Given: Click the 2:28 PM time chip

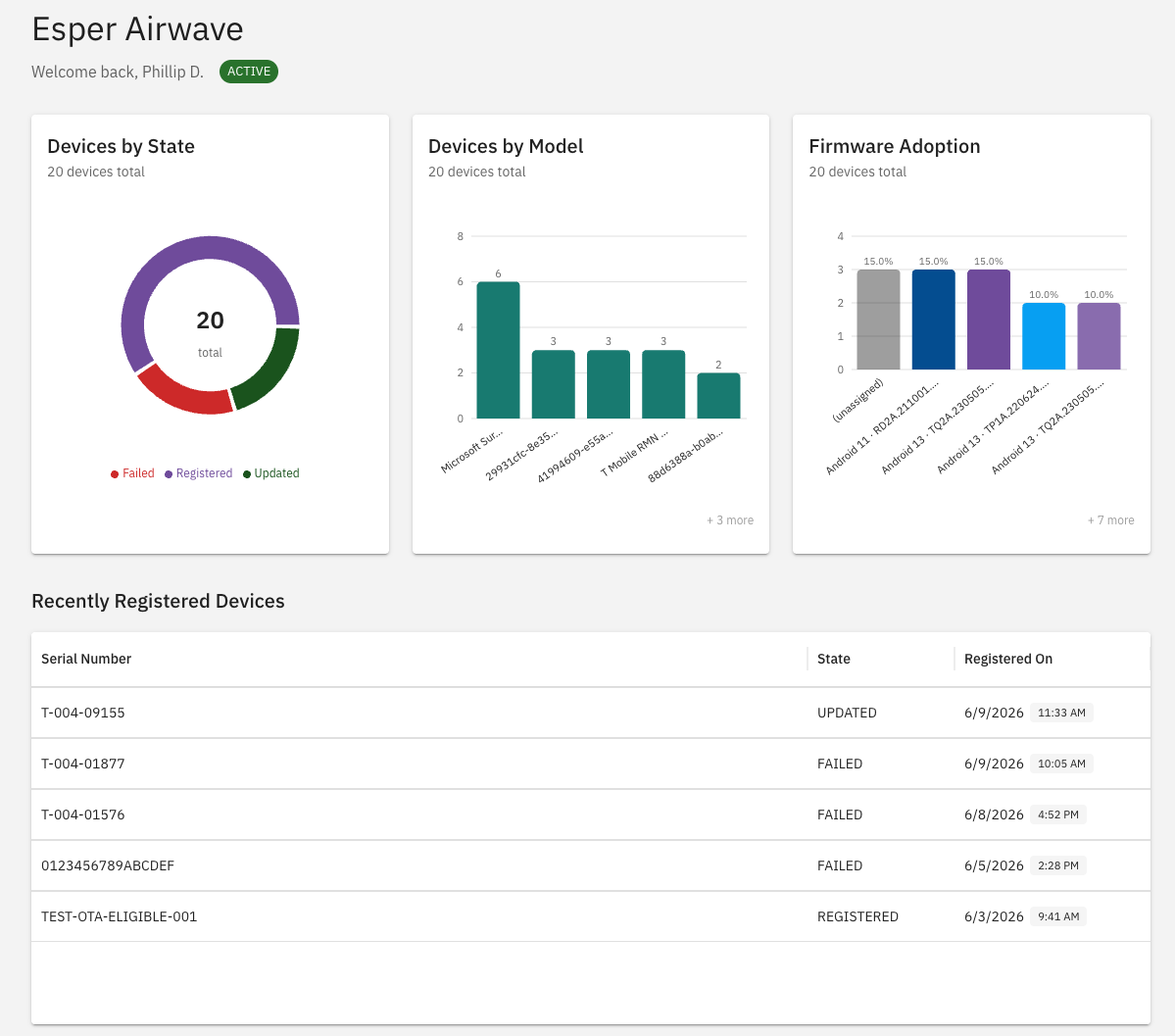Looking at the screenshot, I should click(x=1058, y=865).
